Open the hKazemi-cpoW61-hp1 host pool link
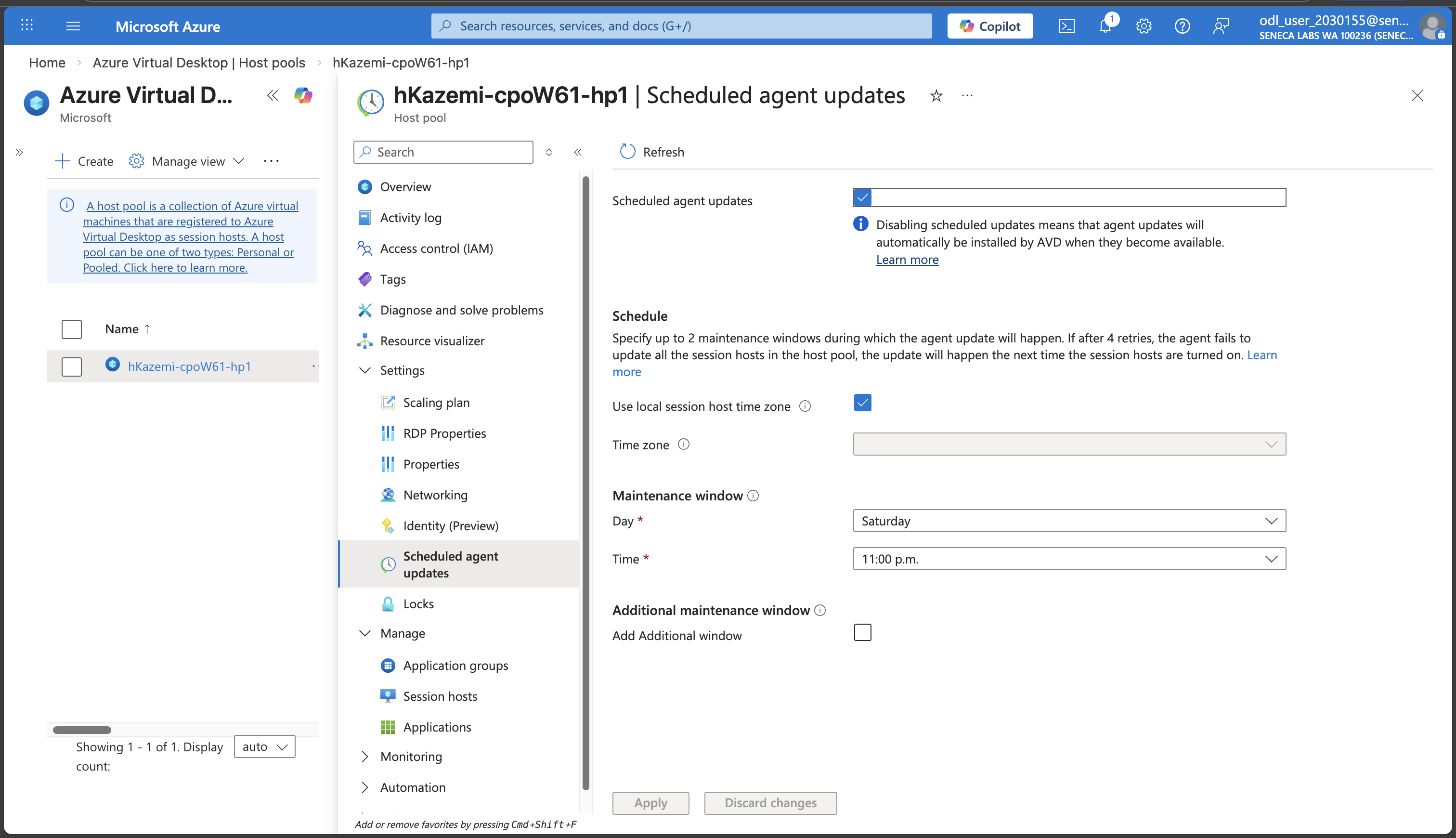This screenshot has height=838, width=1456. pos(189,367)
